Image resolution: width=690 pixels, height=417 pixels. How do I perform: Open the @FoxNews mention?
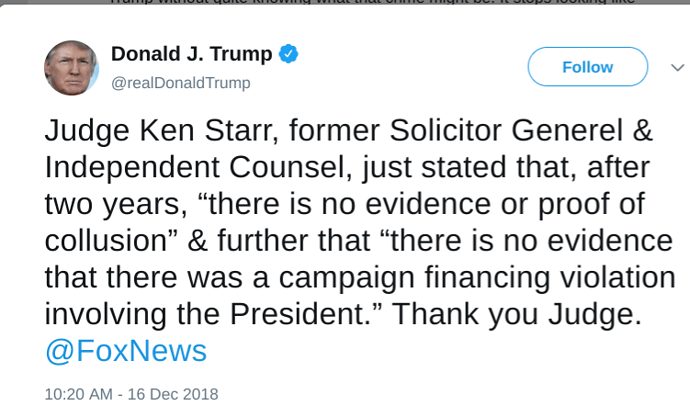[126, 350]
